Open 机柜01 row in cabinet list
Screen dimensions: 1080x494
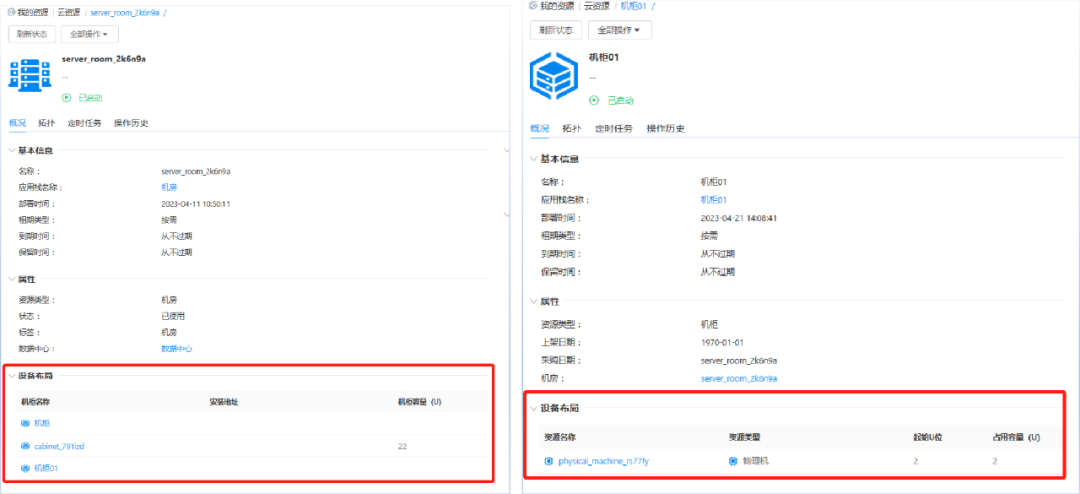click(x=46, y=468)
